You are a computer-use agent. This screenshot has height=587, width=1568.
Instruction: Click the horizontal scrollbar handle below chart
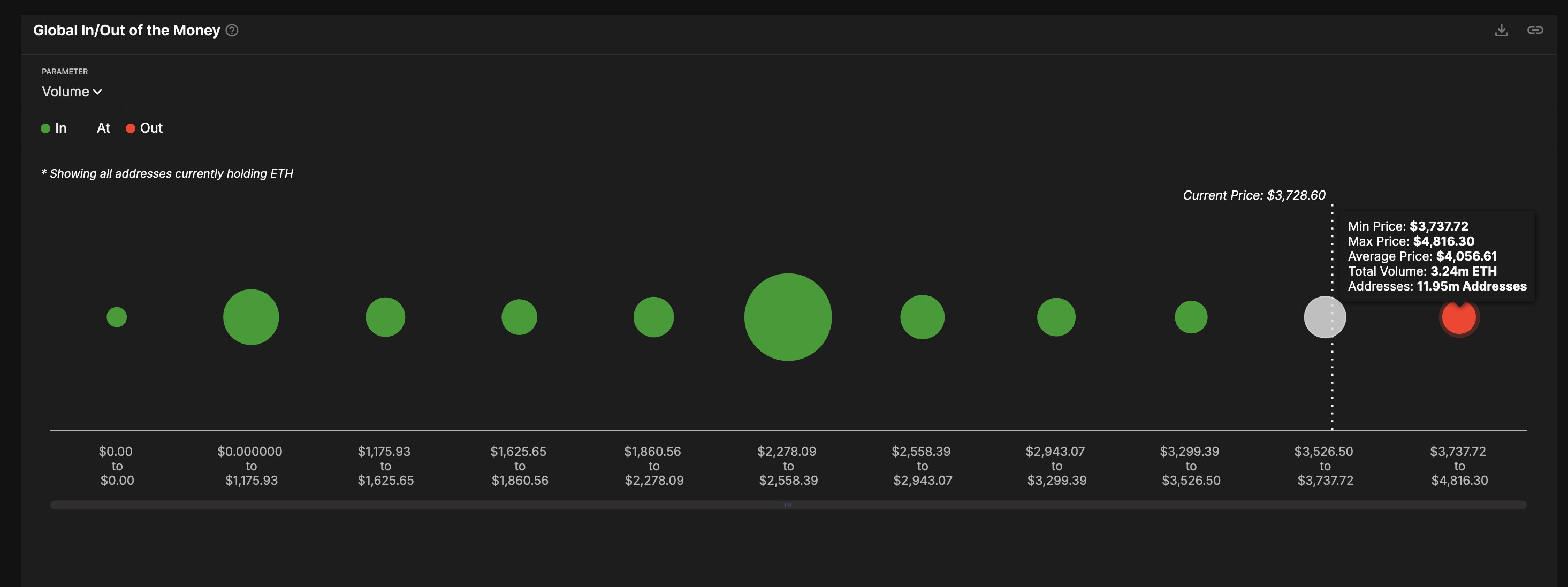(788, 505)
